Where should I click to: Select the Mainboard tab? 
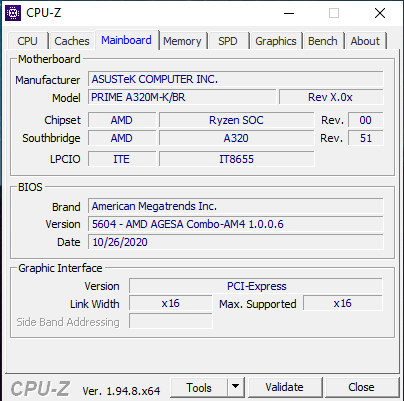pyautogui.click(x=126, y=40)
